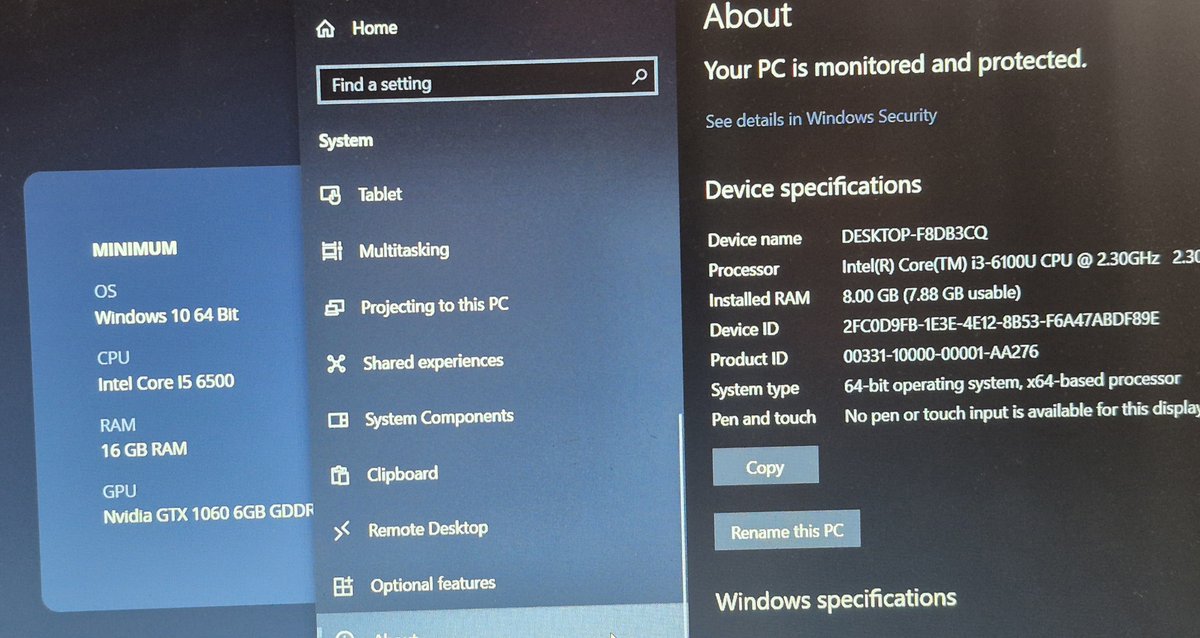This screenshot has width=1200, height=638.
Task: Click the Windows specifications heading
Action: coord(836,600)
